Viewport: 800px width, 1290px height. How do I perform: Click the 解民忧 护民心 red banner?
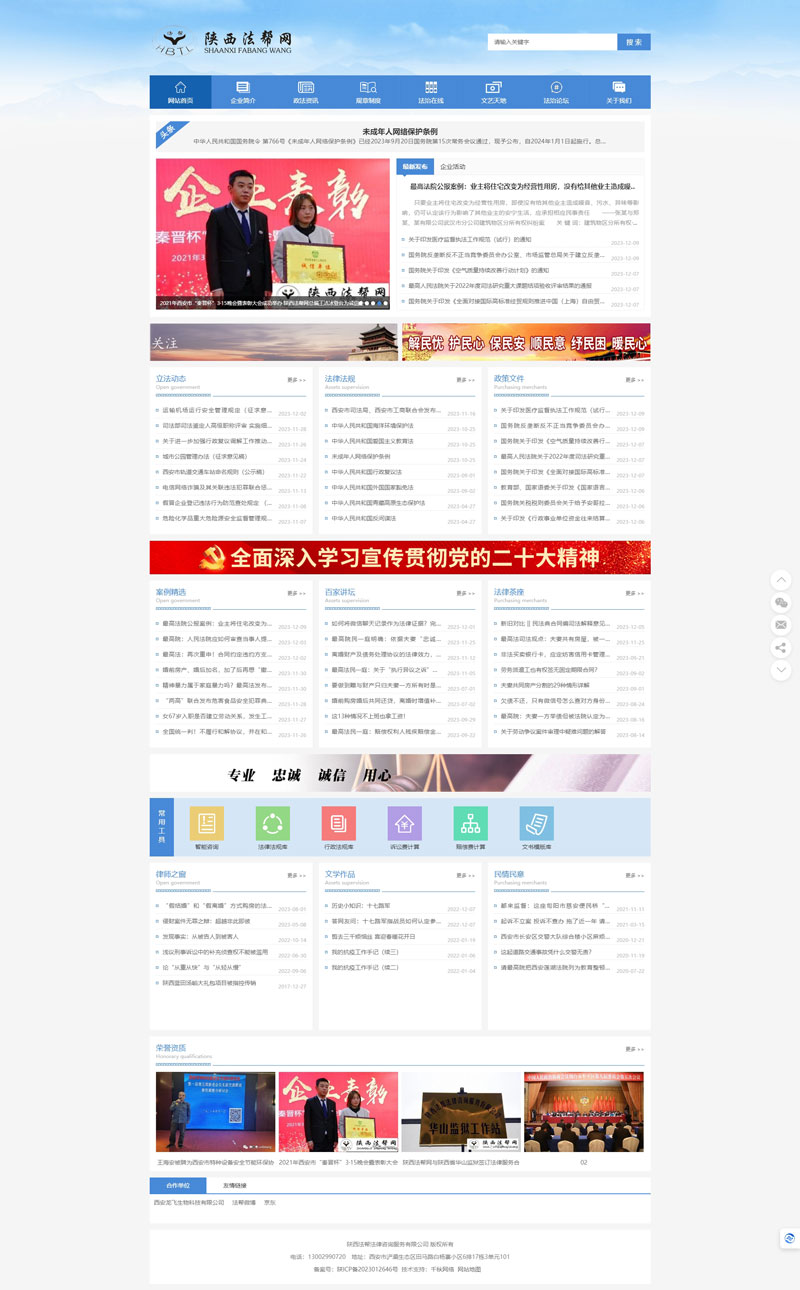526,342
